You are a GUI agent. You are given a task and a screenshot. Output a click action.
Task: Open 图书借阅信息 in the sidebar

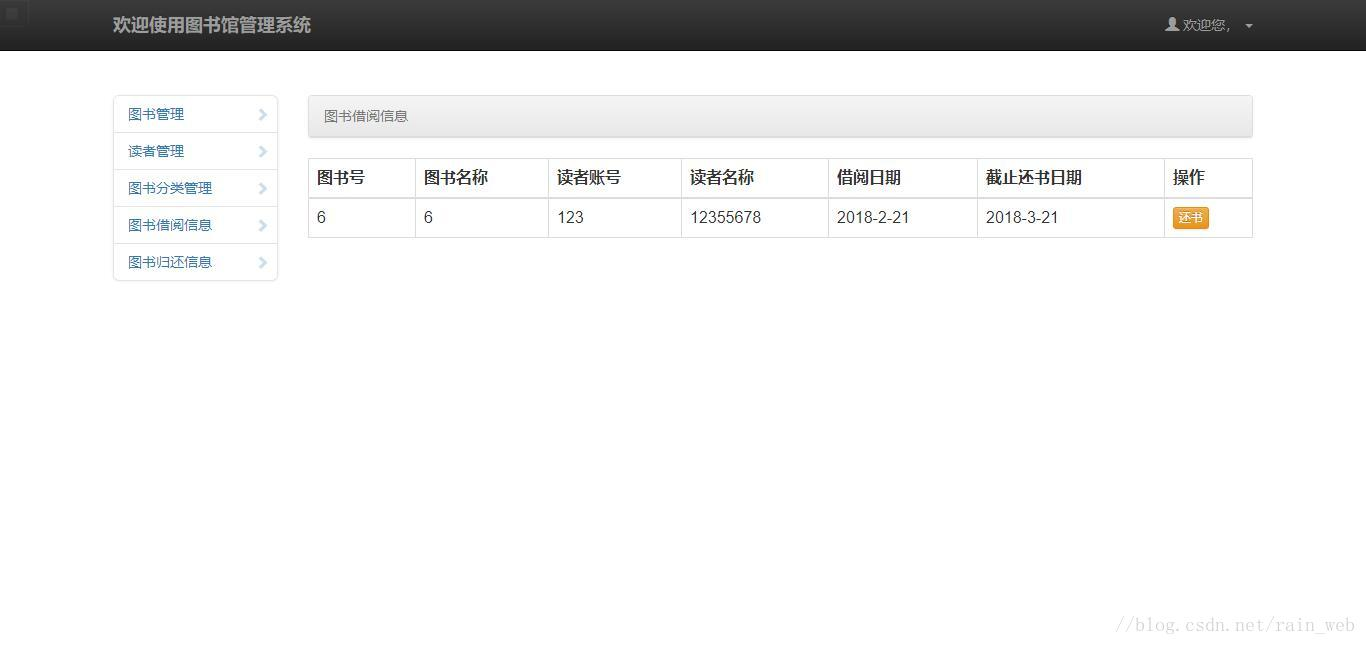point(195,225)
